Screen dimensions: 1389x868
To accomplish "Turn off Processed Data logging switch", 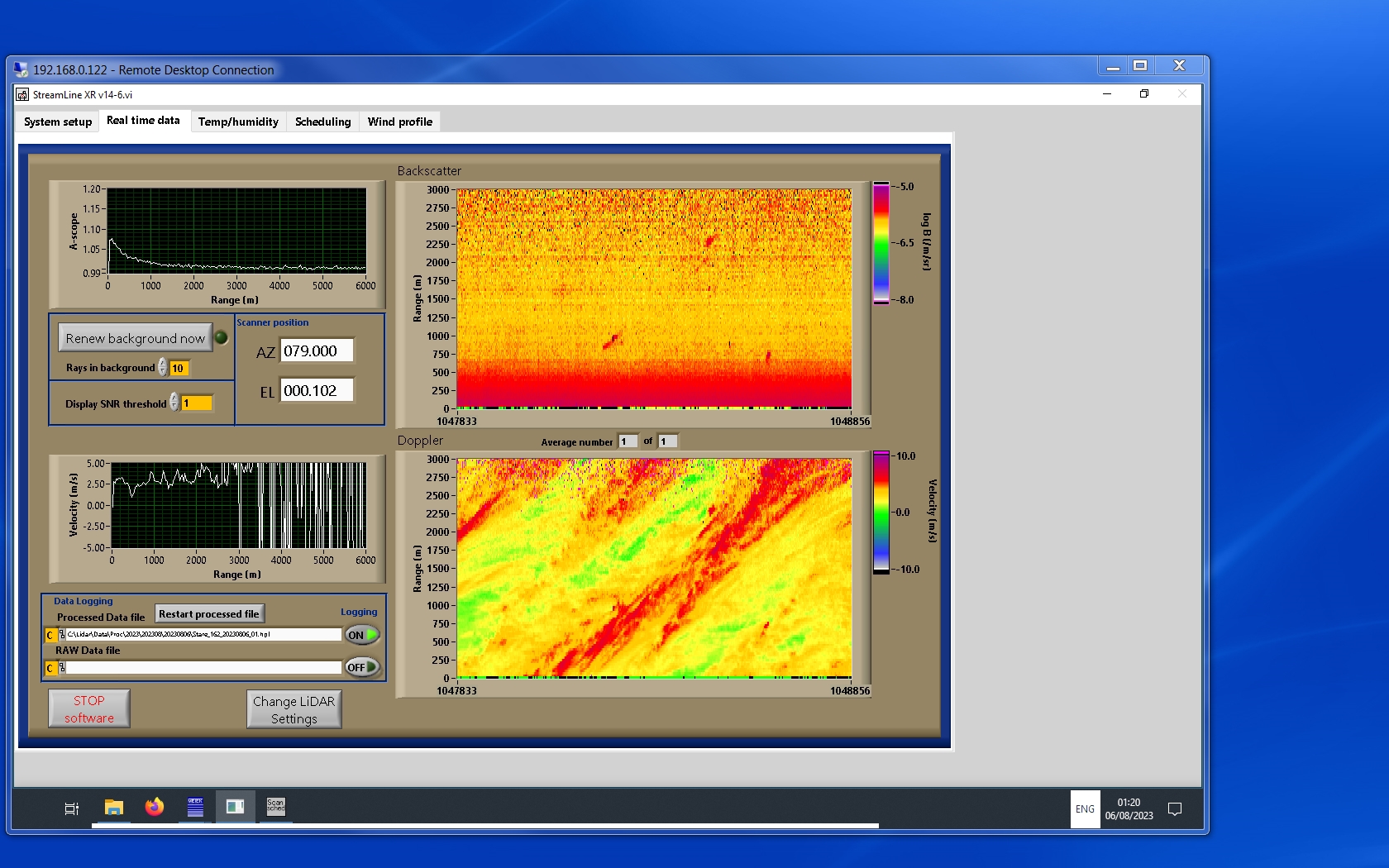I will tap(362, 635).
